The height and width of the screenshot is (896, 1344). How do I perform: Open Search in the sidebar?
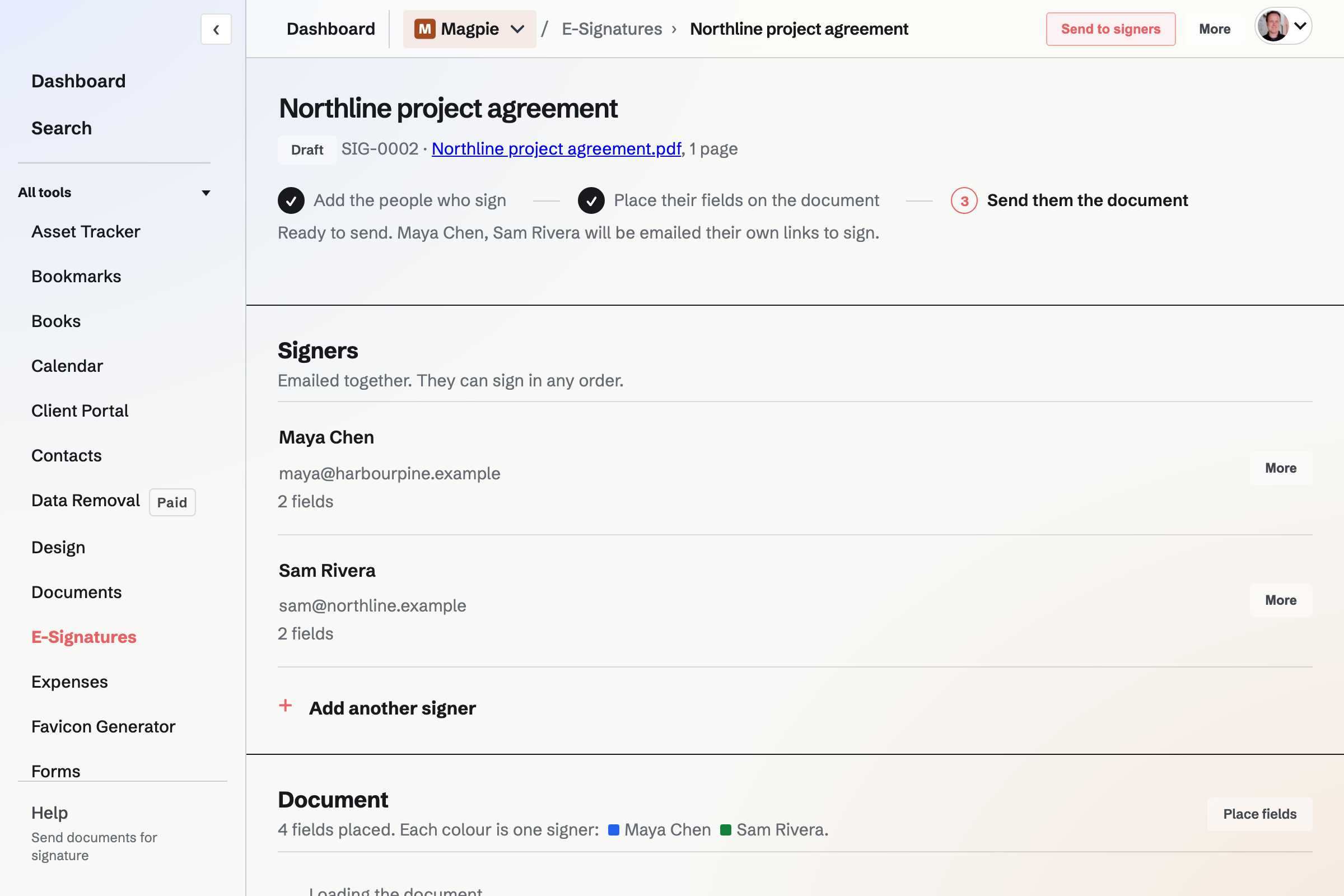pyautogui.click(x=61, y=128)
